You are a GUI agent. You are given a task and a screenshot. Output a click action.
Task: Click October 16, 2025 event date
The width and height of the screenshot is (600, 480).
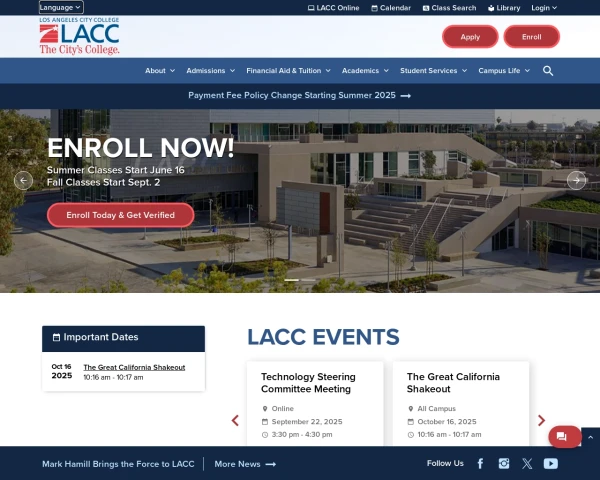coord(447,421)
